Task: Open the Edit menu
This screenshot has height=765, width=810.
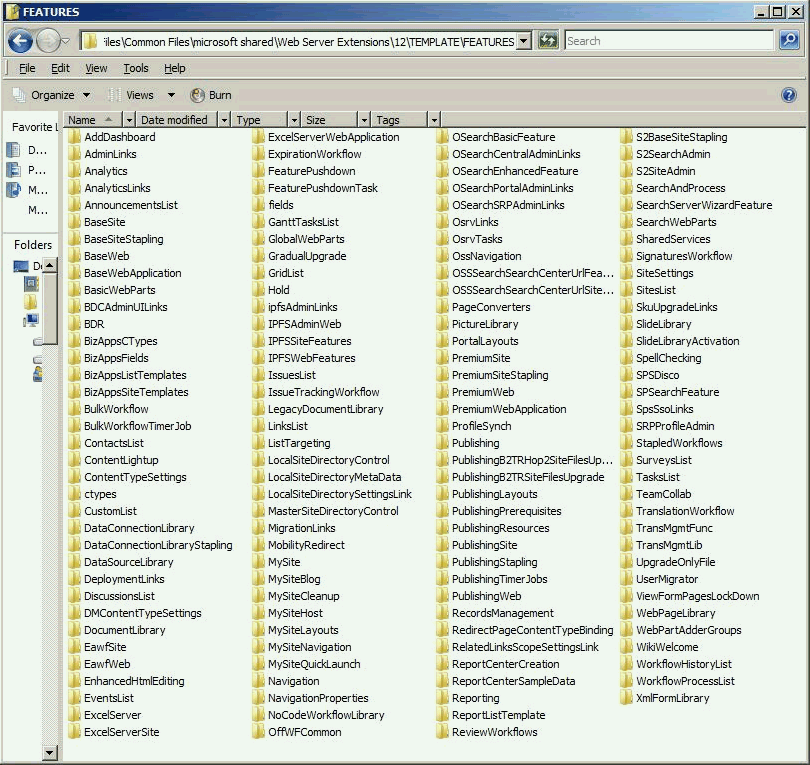Action: pyautogui.click(x=60, y=68)
